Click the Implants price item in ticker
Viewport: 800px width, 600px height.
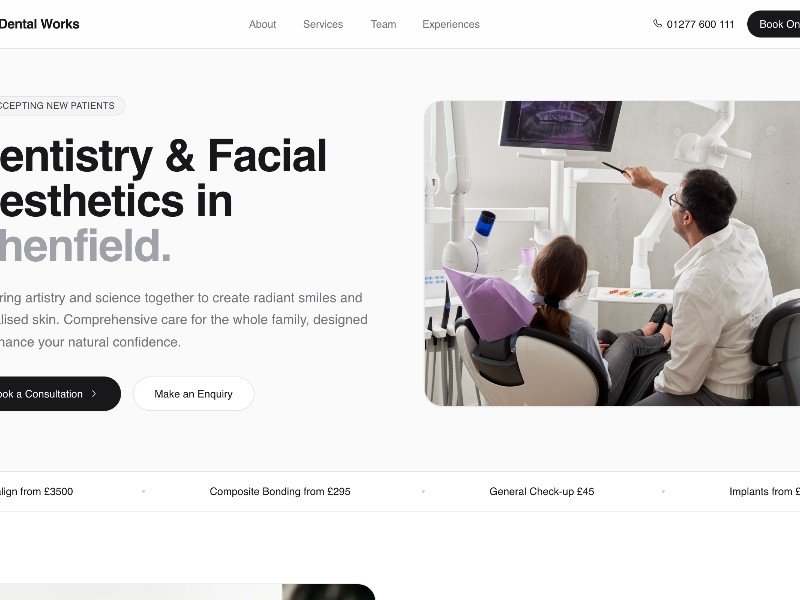[x=764, y=491]
